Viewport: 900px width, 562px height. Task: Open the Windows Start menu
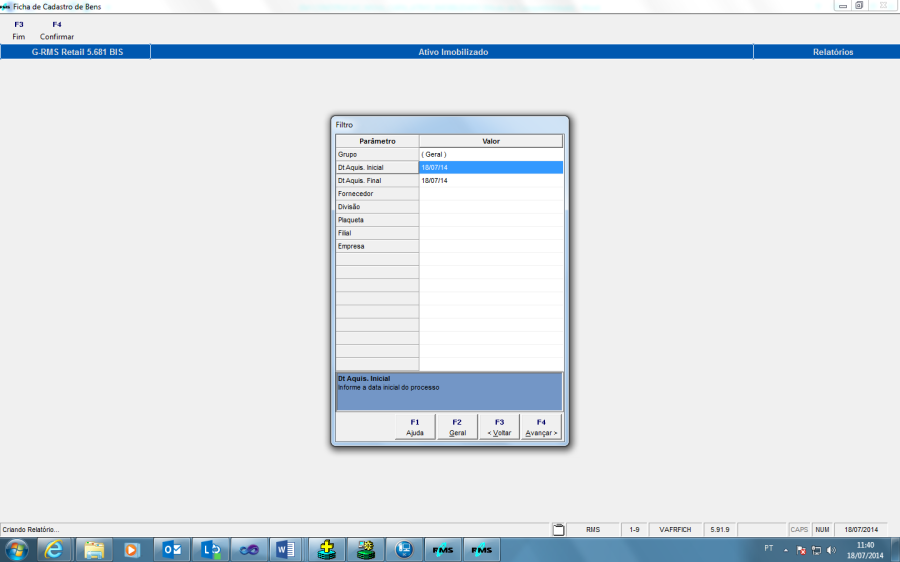coord(16,550)
